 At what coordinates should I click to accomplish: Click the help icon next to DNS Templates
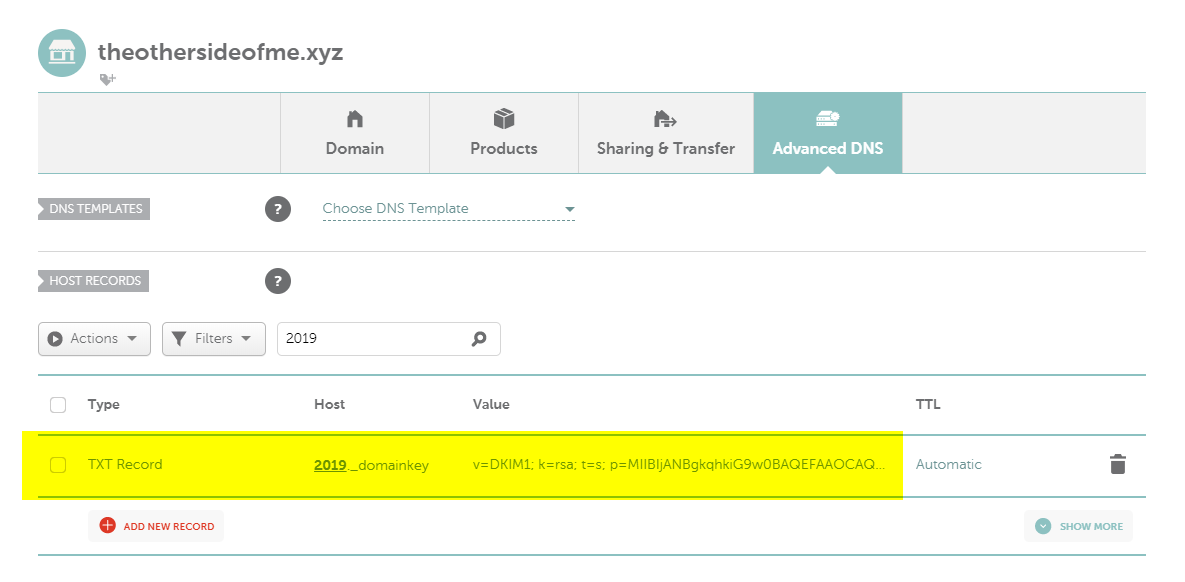tap(277, 209)
